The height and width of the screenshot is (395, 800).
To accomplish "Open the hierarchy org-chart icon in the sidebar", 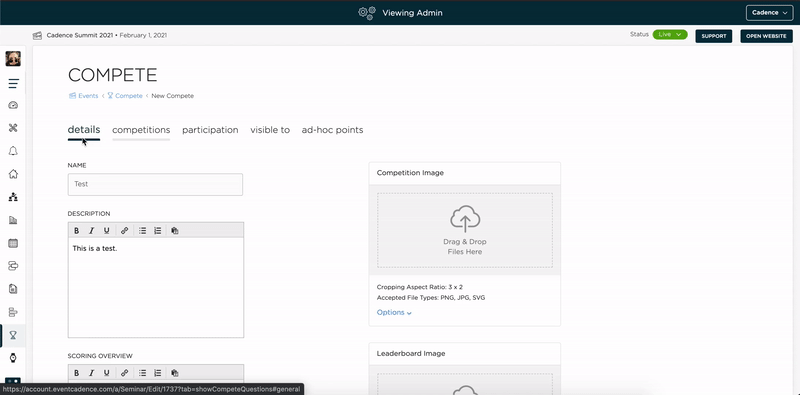I will (x=13, y=197).
